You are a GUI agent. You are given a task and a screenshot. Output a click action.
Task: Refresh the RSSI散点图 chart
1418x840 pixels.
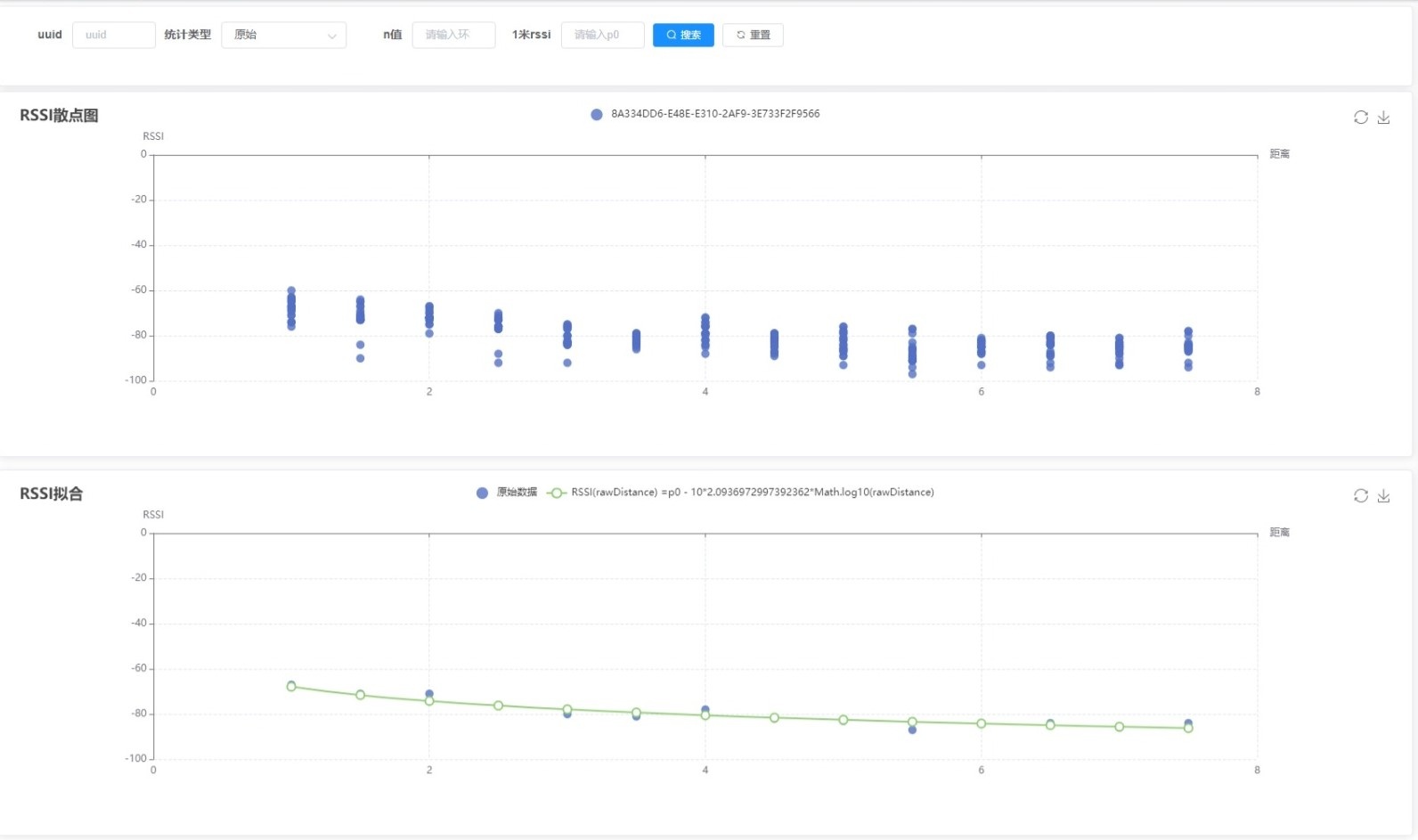click(1360, 118)
